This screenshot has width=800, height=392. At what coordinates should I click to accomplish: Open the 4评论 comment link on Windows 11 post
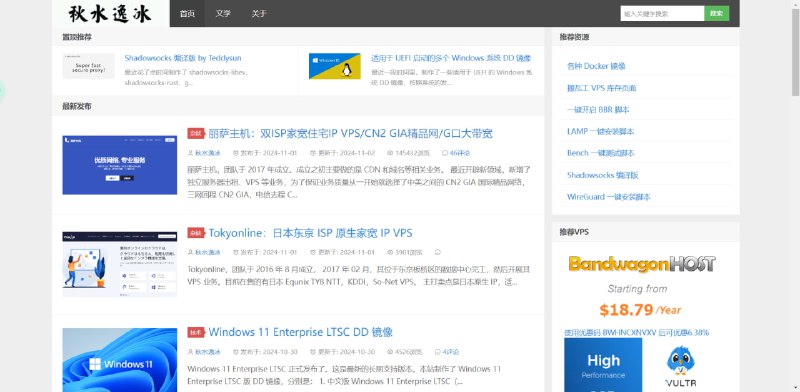[447, 352]
